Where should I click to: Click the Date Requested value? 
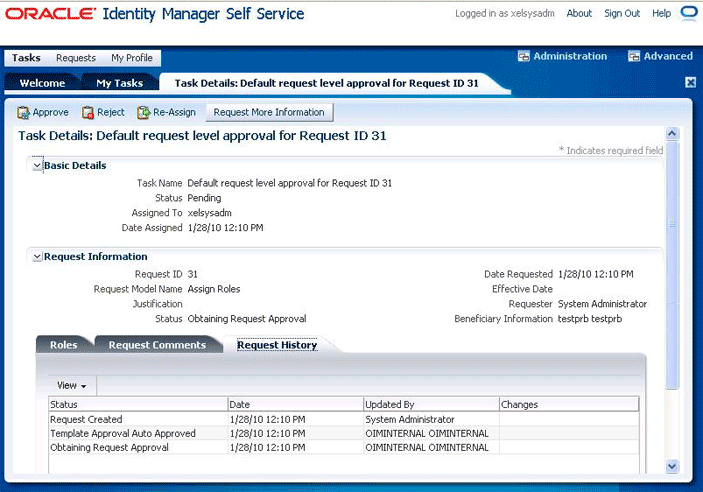point(595,274)
